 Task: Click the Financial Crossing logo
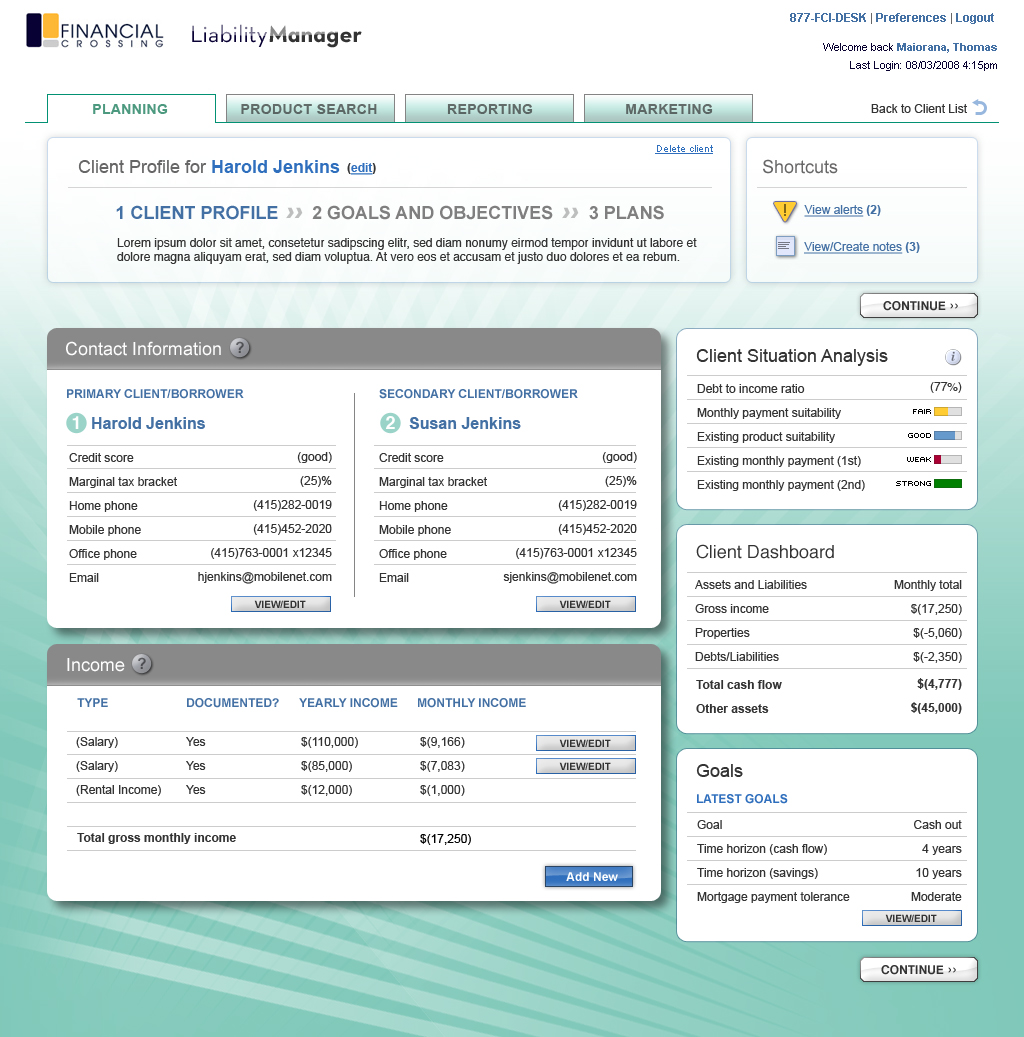tap(95, 31)
